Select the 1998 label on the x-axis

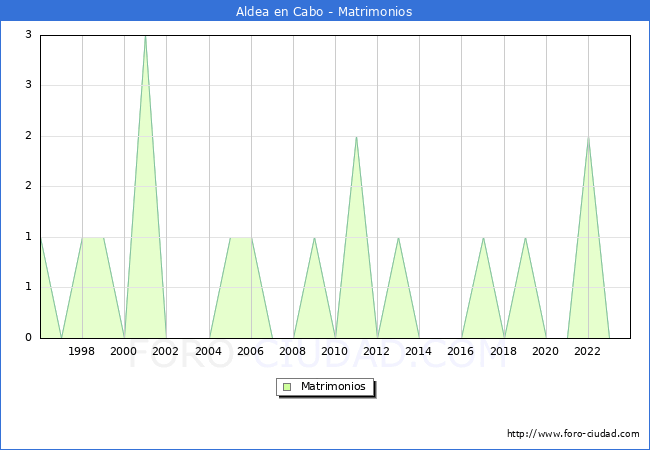(82, 351)
